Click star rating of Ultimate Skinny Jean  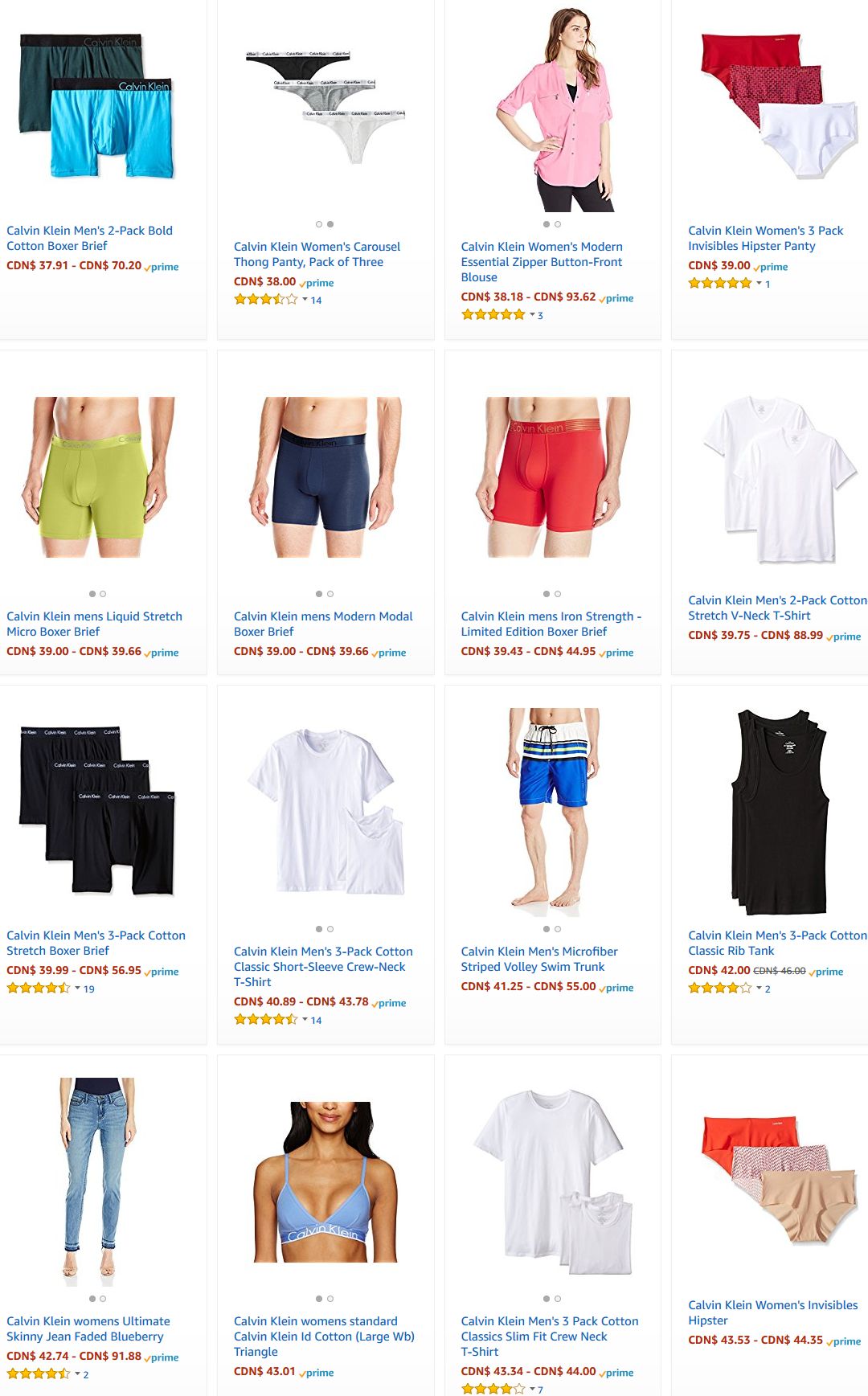point(39,1374)
